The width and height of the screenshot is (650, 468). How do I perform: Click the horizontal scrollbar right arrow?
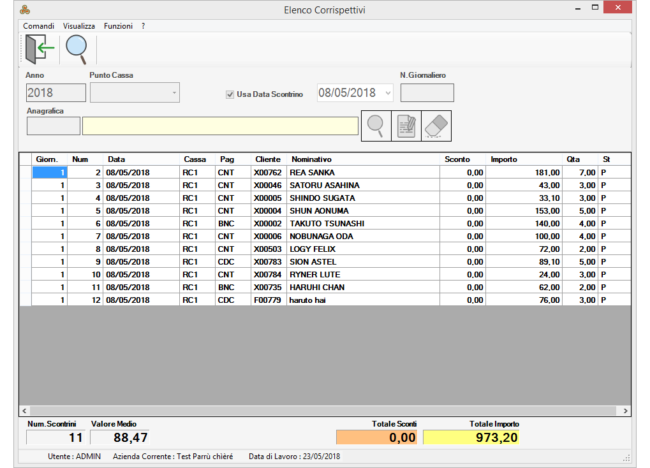626,410
